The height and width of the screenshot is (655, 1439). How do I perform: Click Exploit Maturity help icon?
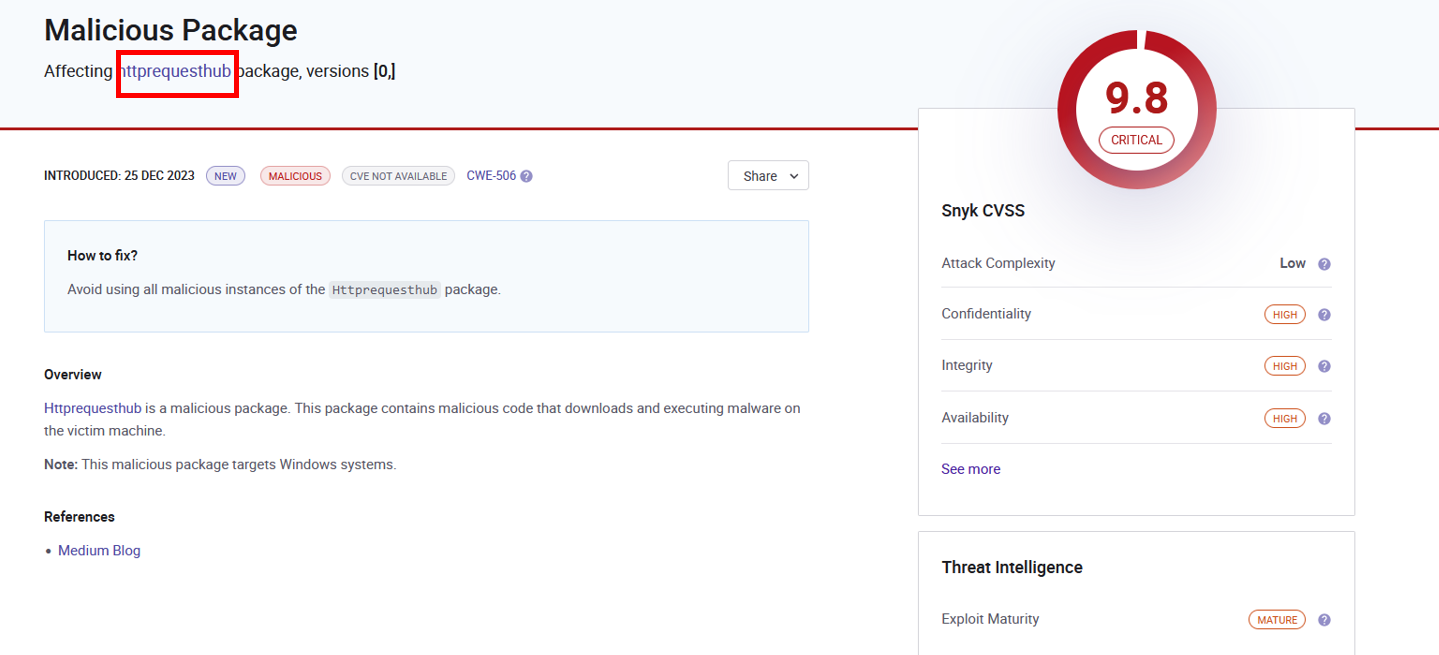[x=1324, y=620]
